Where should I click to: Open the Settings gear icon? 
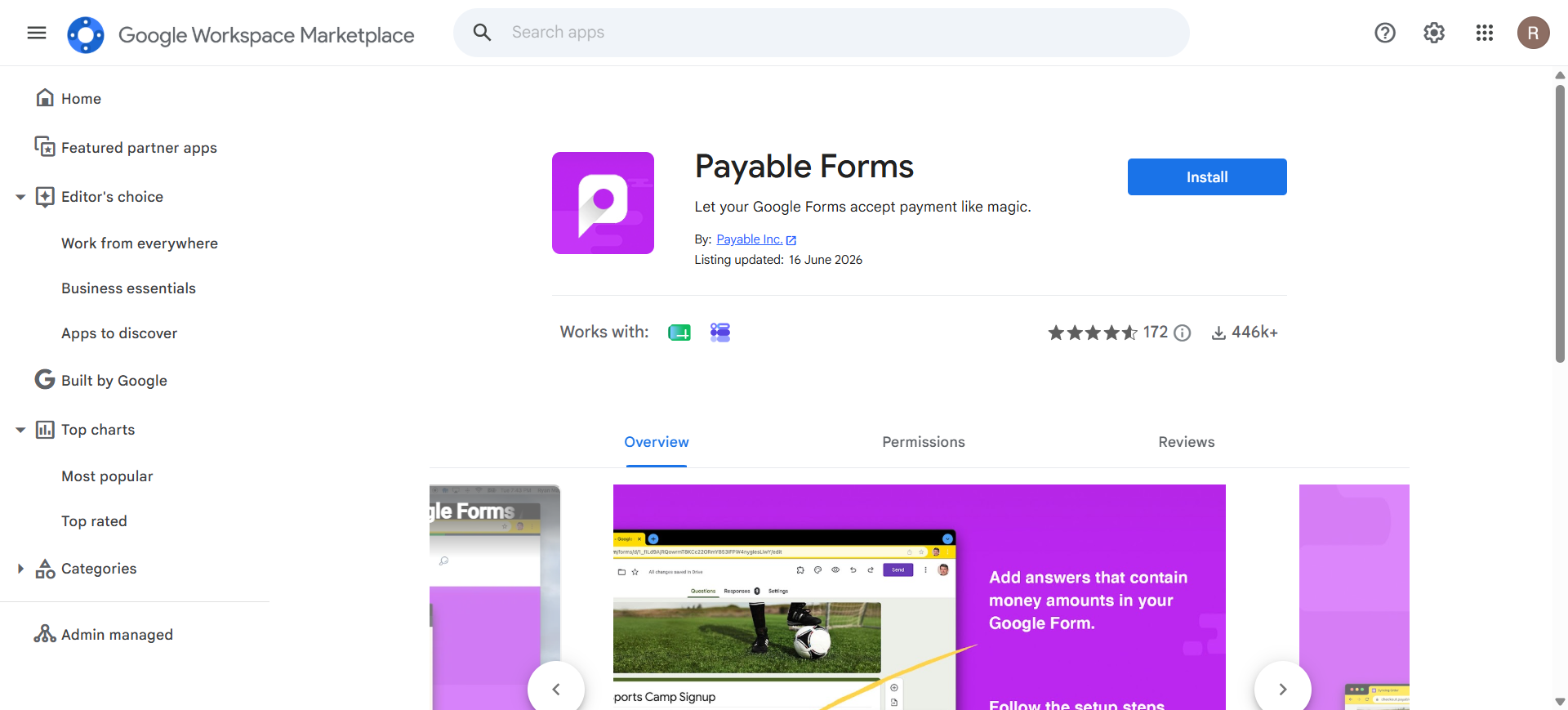click(1434, 33)
